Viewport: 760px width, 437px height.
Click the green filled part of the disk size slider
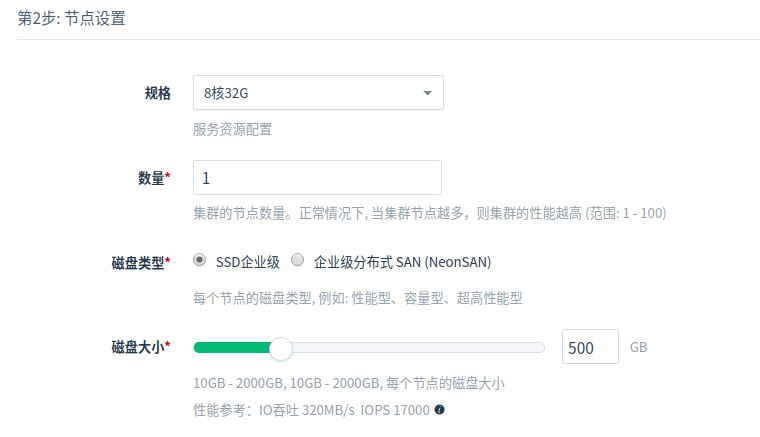point(232,348)
